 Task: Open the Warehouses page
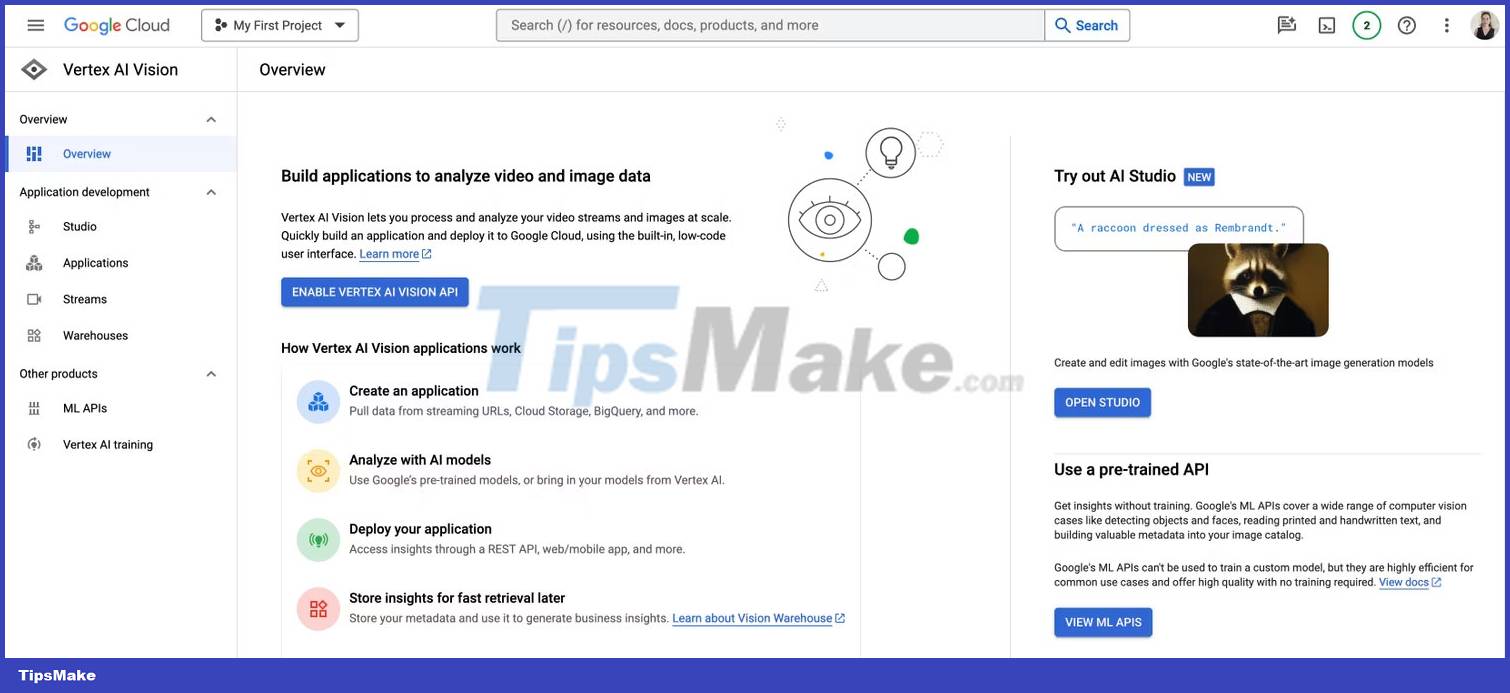tap(95, 335)
